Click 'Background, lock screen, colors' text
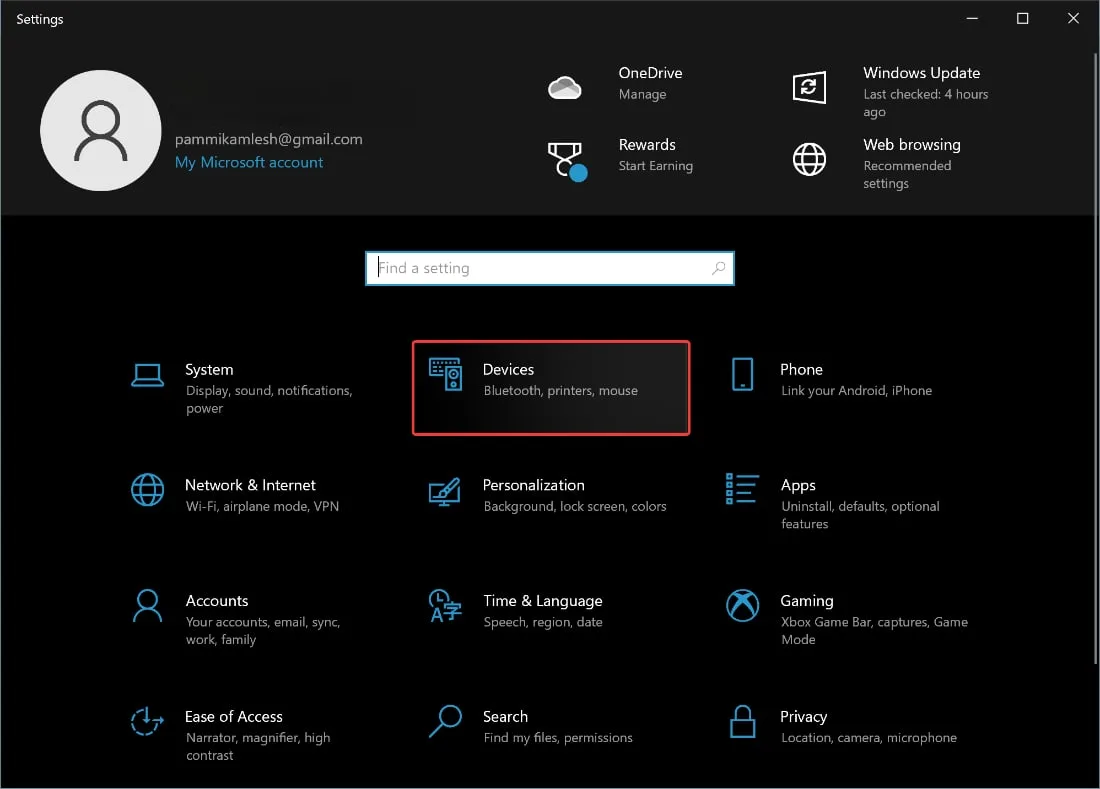 click(575, 506)
